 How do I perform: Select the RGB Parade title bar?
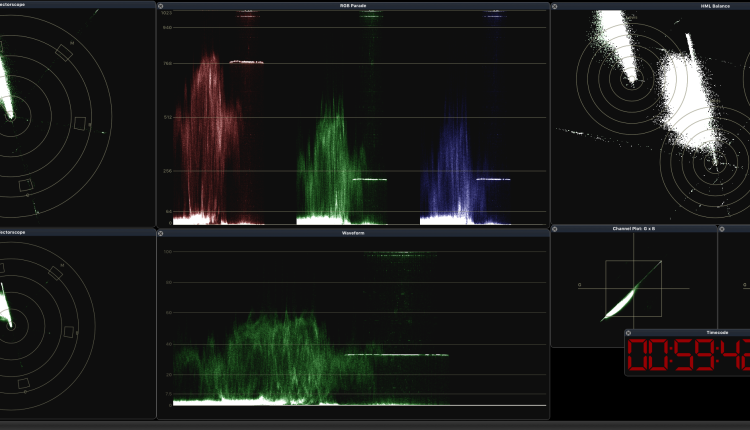pos(352,6)
